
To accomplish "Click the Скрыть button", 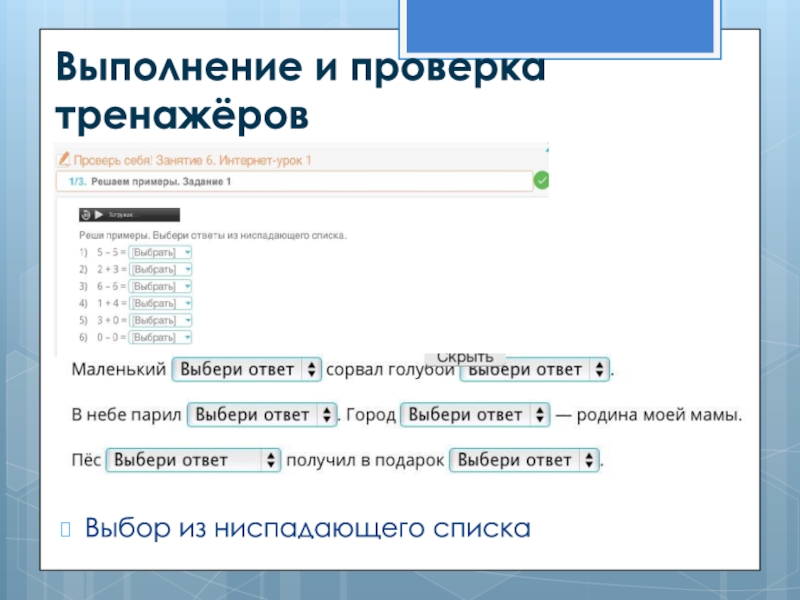I will pyautogui.click(x=465, y=357).
